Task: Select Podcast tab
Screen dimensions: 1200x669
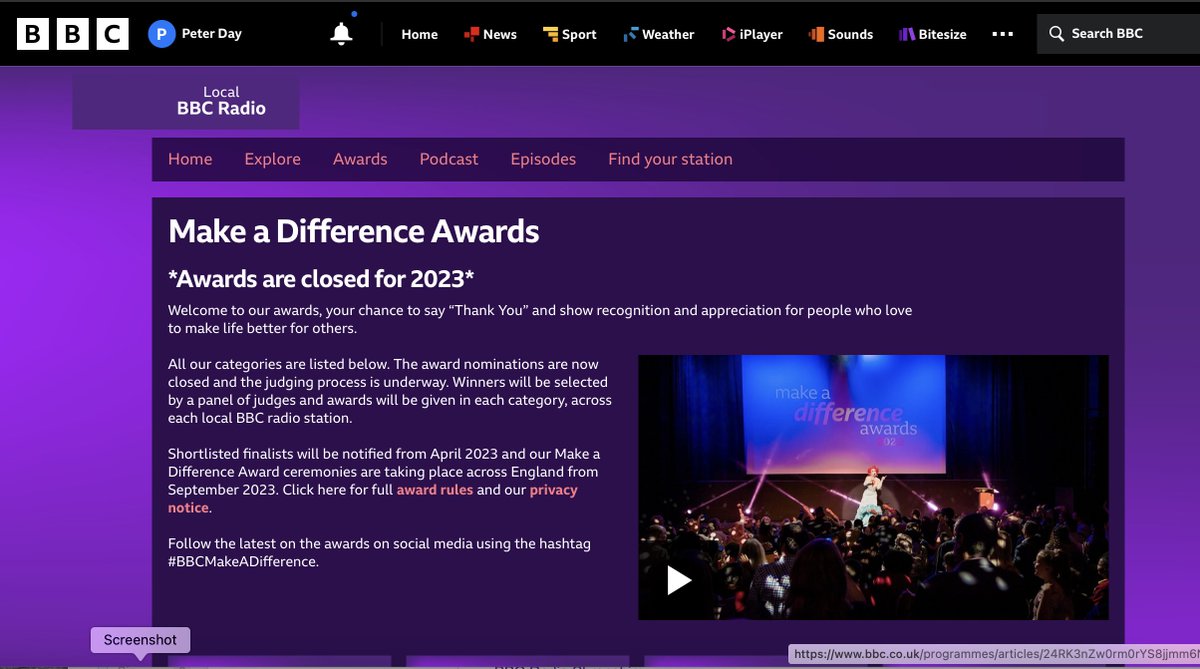Action: 449,159
